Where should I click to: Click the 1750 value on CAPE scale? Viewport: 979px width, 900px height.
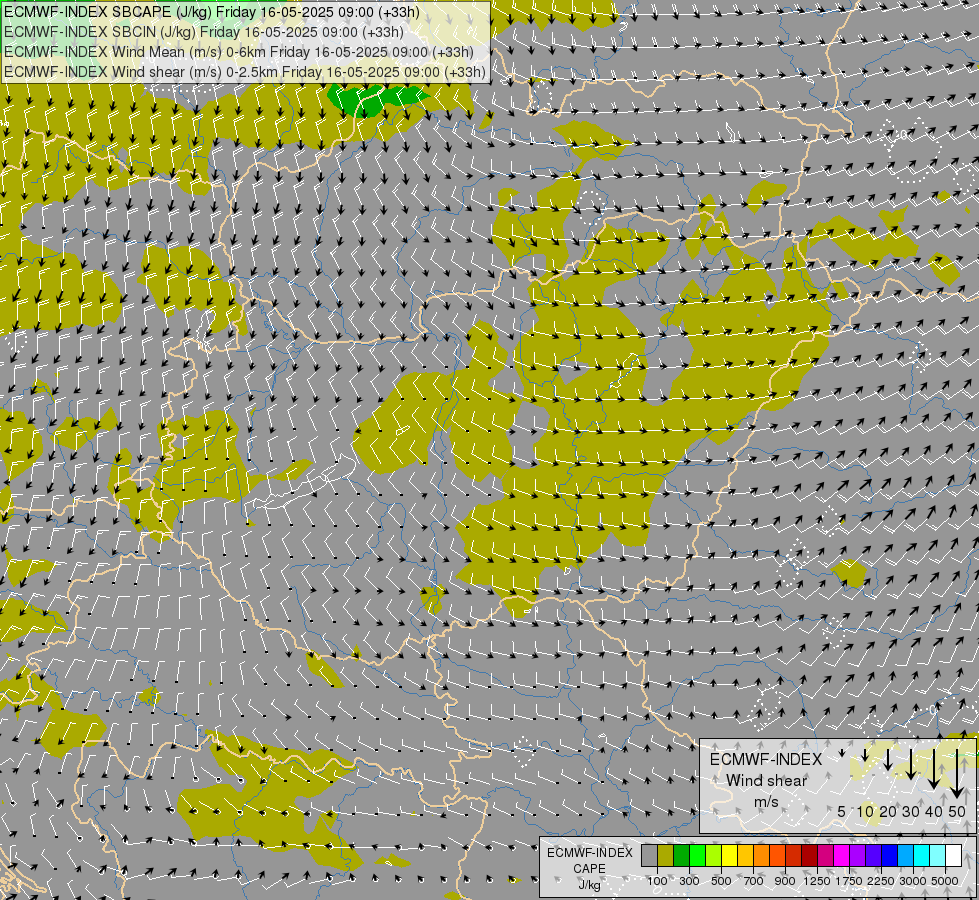pyautogui.click(x=849, y=881)
